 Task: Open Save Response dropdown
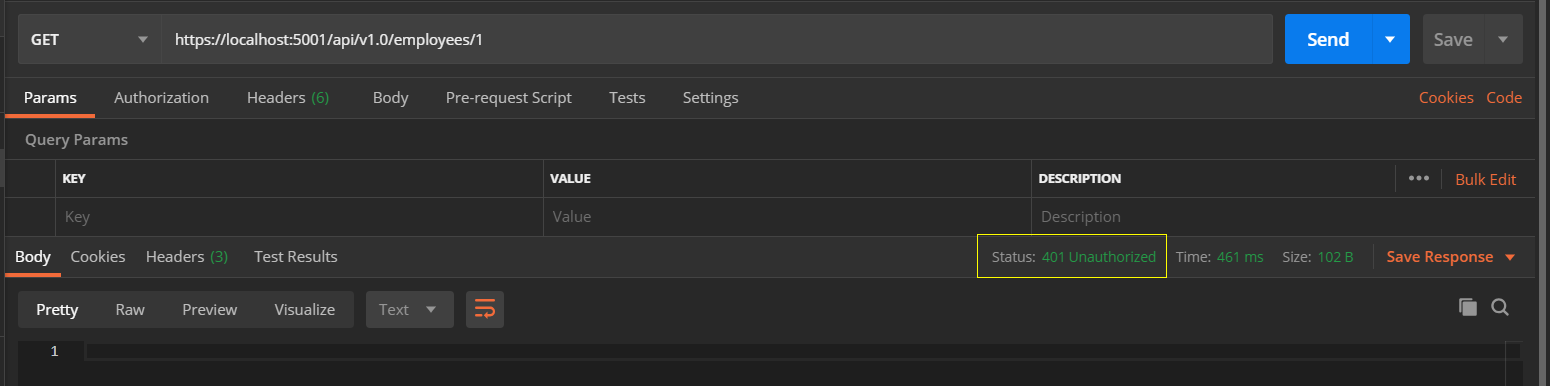coord(1451,257)
